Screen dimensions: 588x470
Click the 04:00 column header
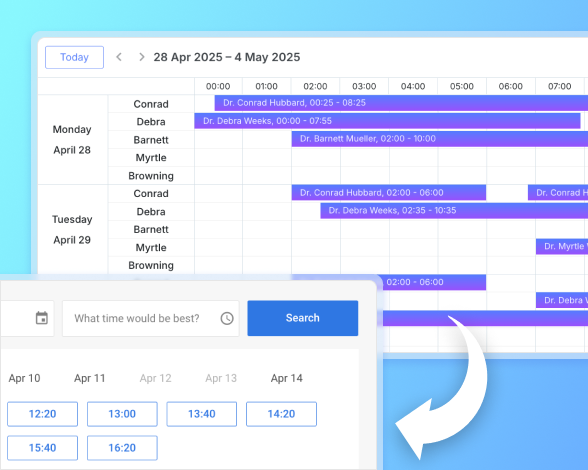pyautogui.click(x=413, y=86)
